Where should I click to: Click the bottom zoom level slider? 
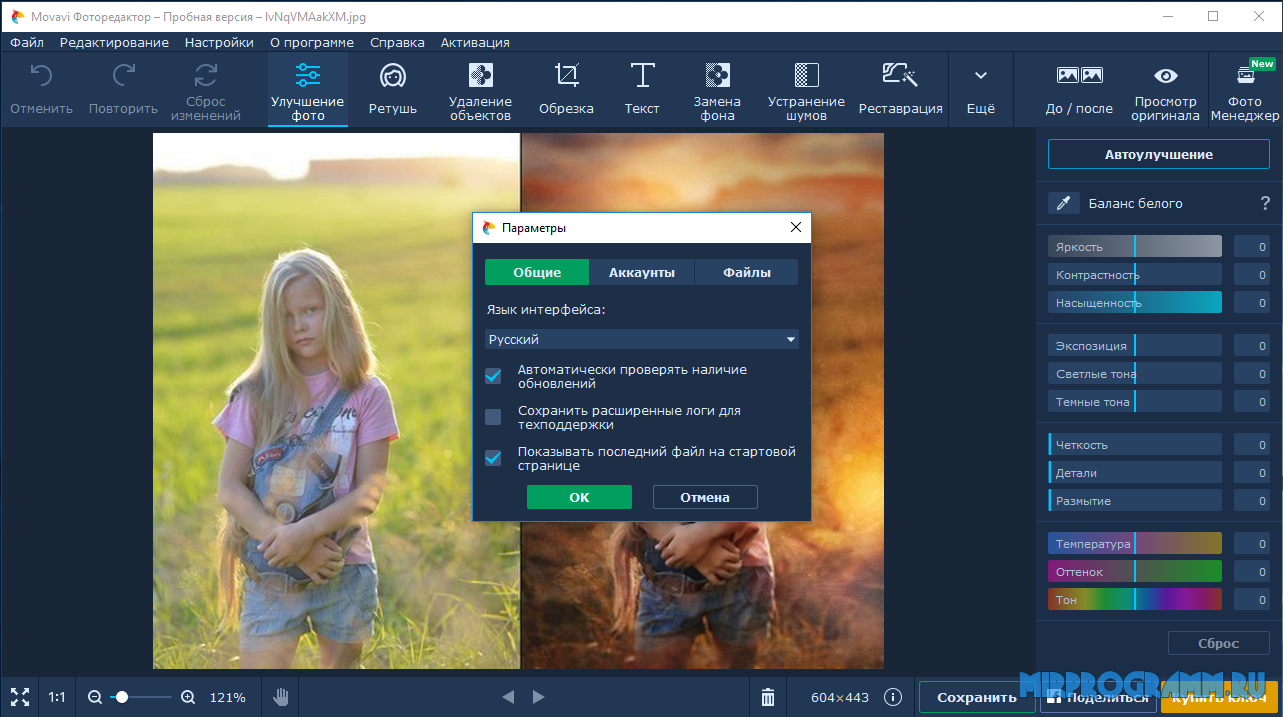140,697
